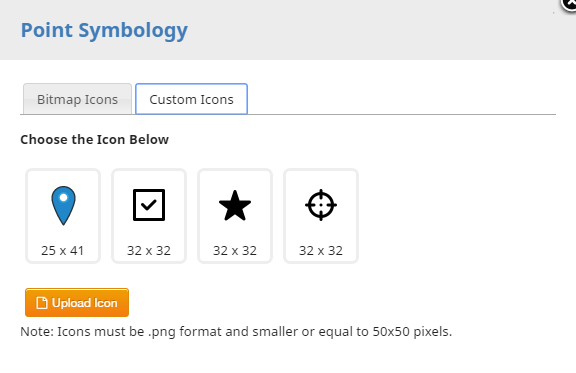Select the crosshair target icon
Image resolution: width=576 pixels, height=373 pixels.
(321, 205)
